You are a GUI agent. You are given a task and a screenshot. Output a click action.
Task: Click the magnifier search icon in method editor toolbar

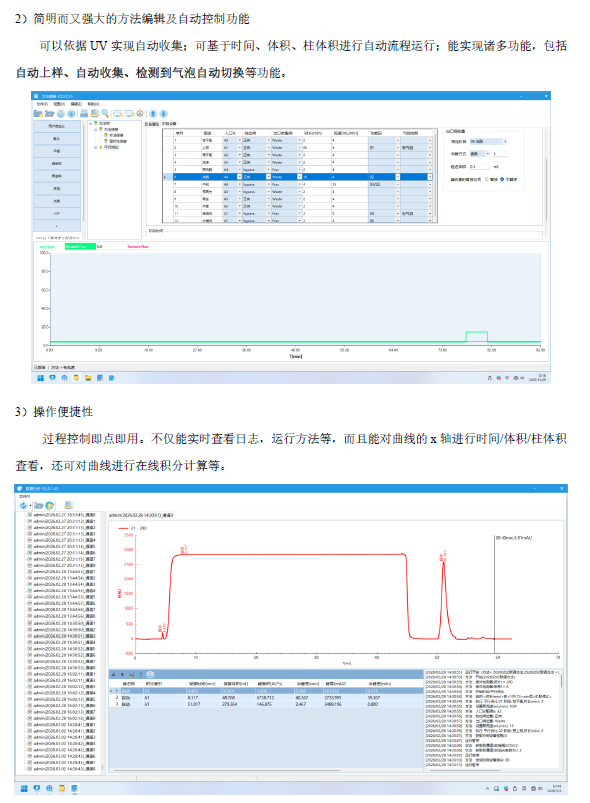[x=105, y=114]
